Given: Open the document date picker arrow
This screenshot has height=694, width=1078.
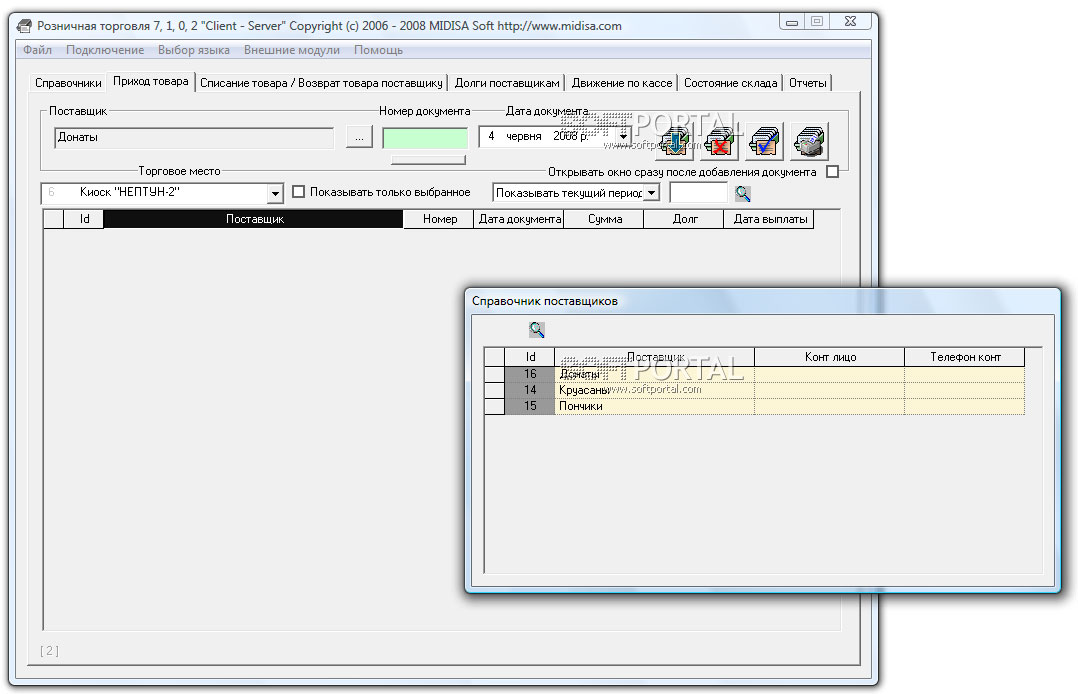Looking at the screenshot, I should (623, 136).
